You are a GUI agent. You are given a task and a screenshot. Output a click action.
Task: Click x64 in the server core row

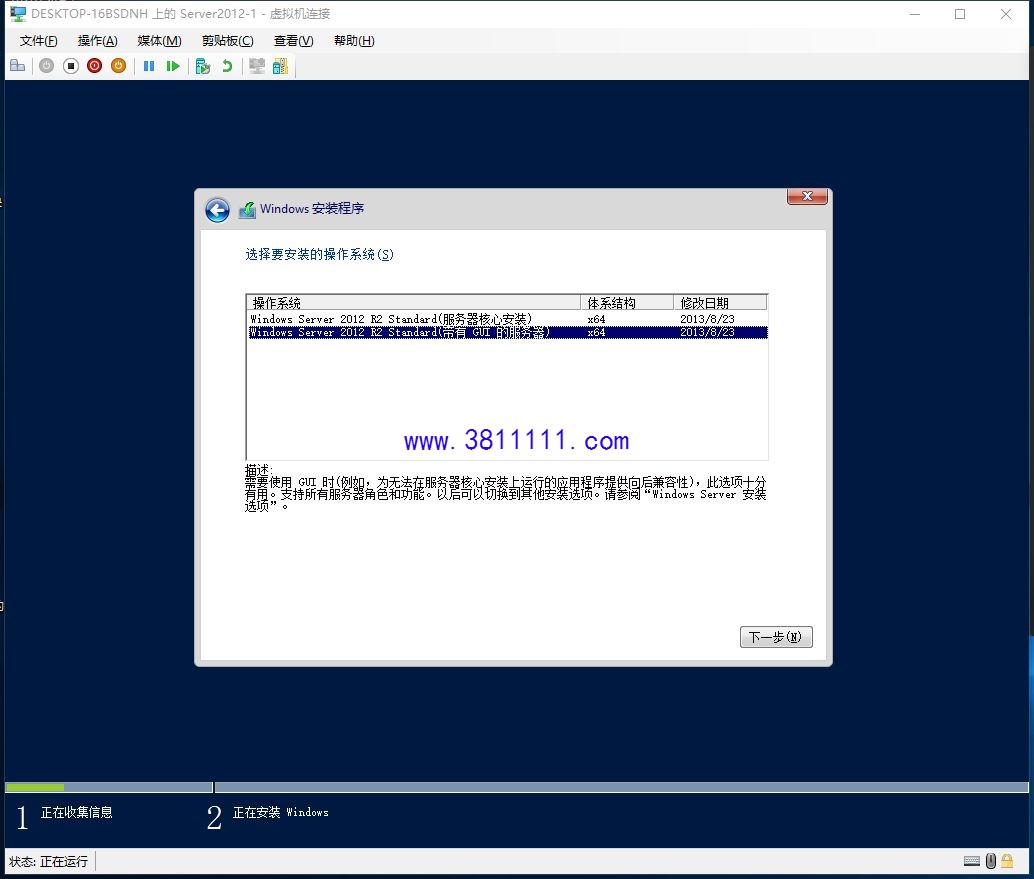[596, 319]
